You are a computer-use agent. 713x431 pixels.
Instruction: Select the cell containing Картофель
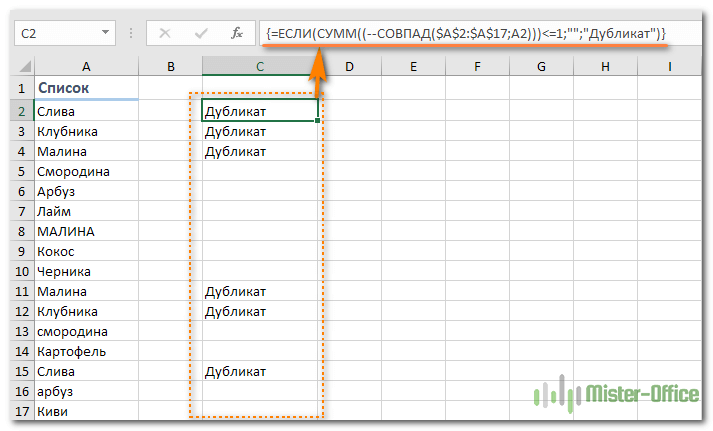[86, 351]
